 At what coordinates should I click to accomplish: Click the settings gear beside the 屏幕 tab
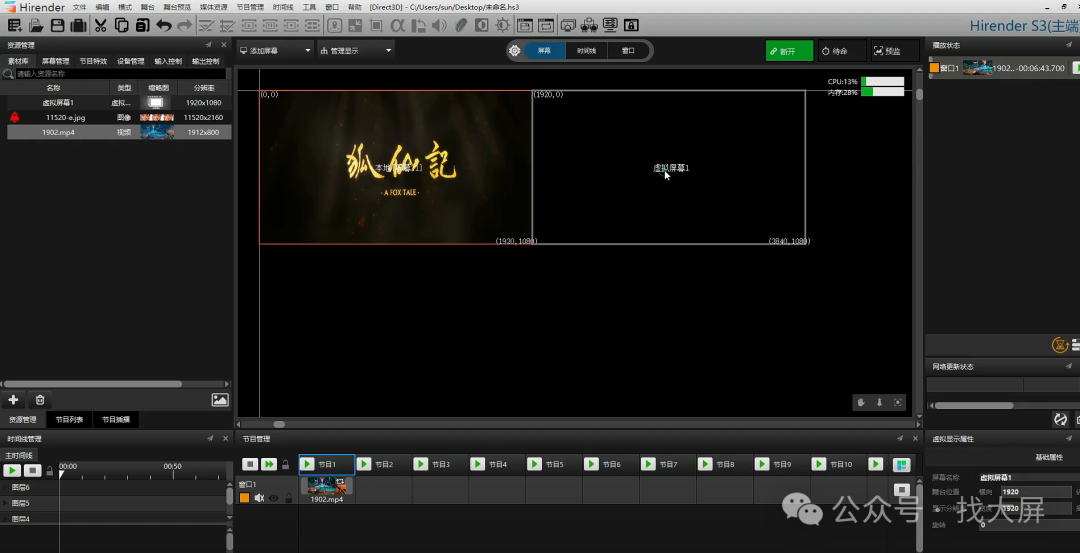tap(514, 50)
